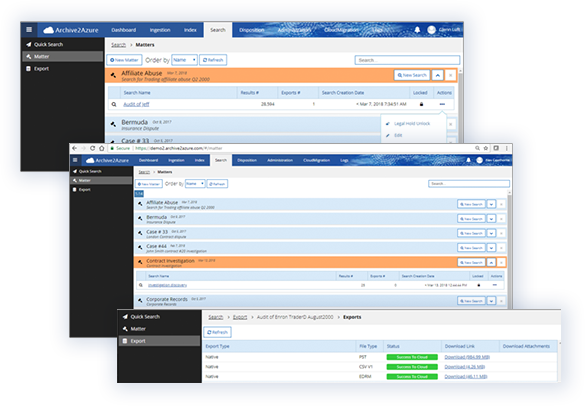Click browser reload icon in address bar
Image resolution: width=585 pixels, height=406 pixels.
[x=92, y=148]
